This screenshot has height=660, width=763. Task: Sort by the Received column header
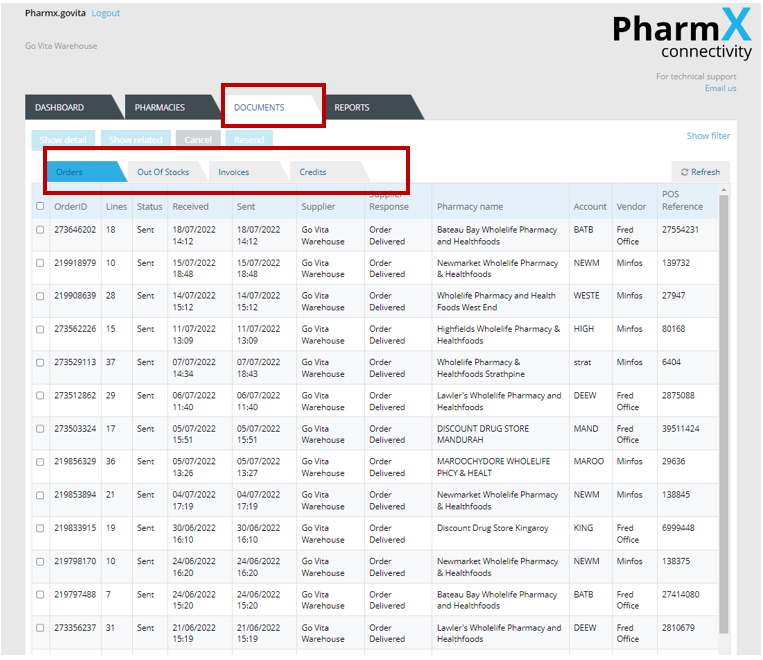[x=190, y=207]
